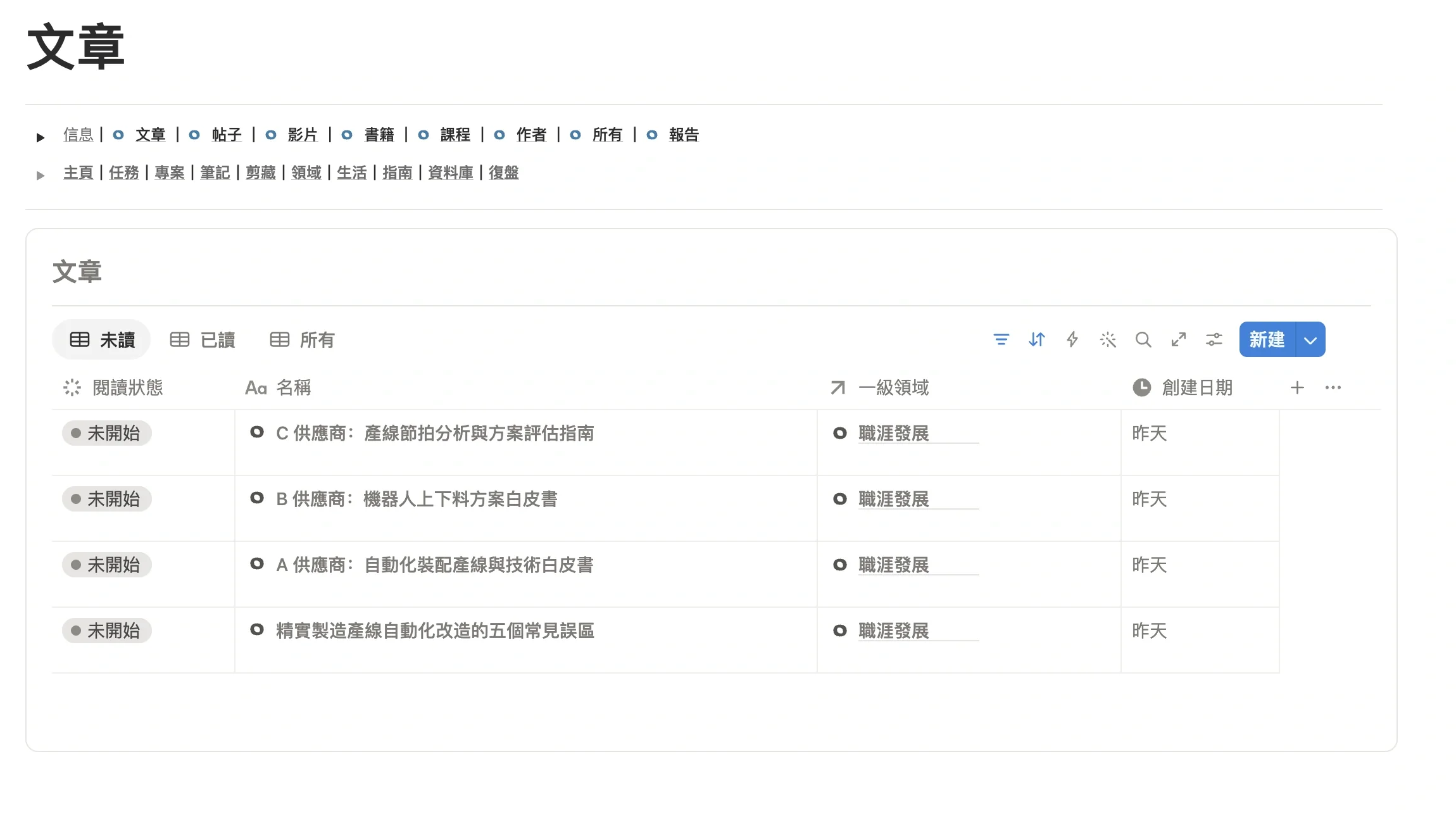This screenshot has width=1456, height=823.
Task: Open page icon of C 供應商 row
Action: point(257,432)
